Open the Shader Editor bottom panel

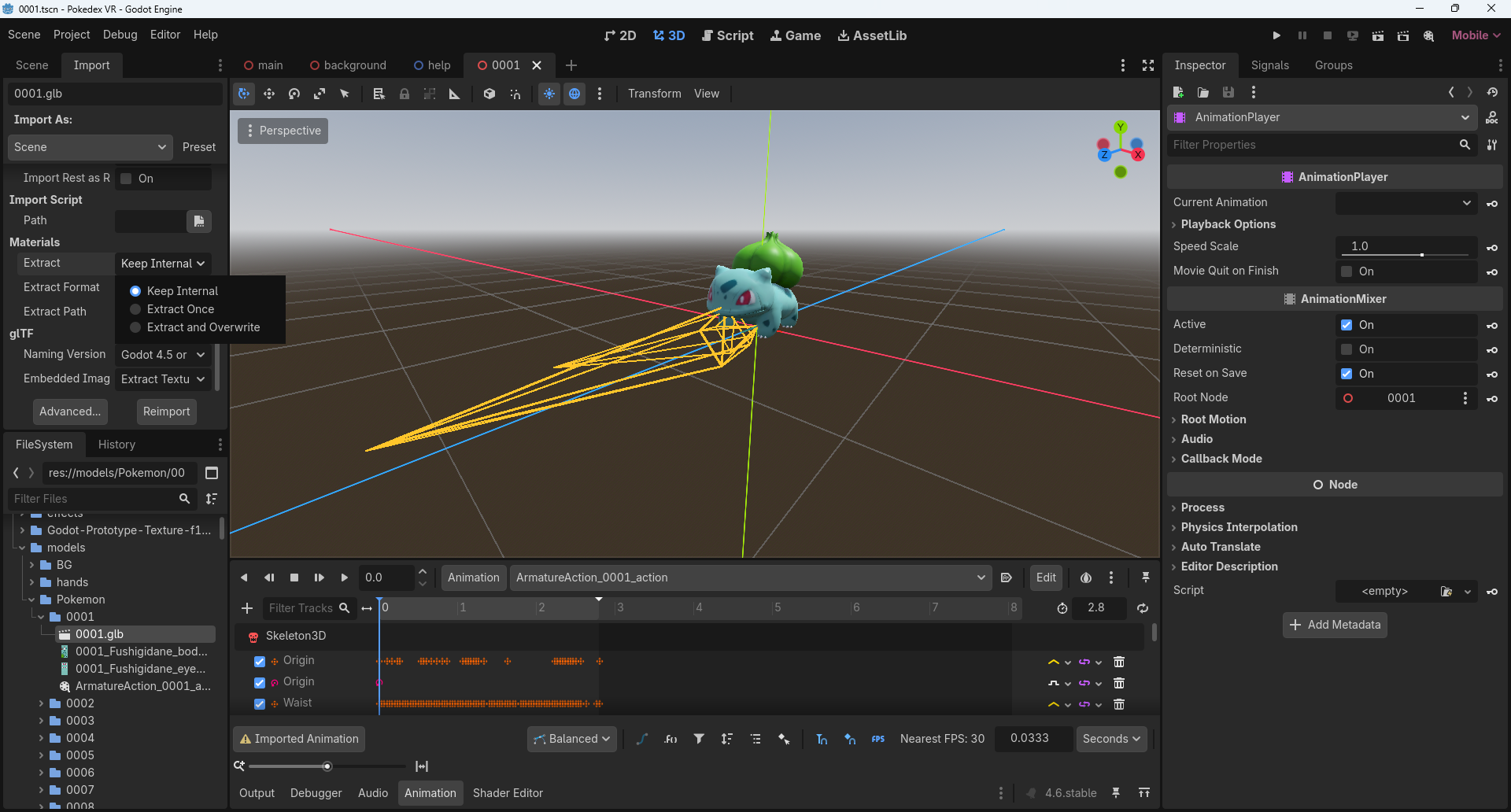508,793
